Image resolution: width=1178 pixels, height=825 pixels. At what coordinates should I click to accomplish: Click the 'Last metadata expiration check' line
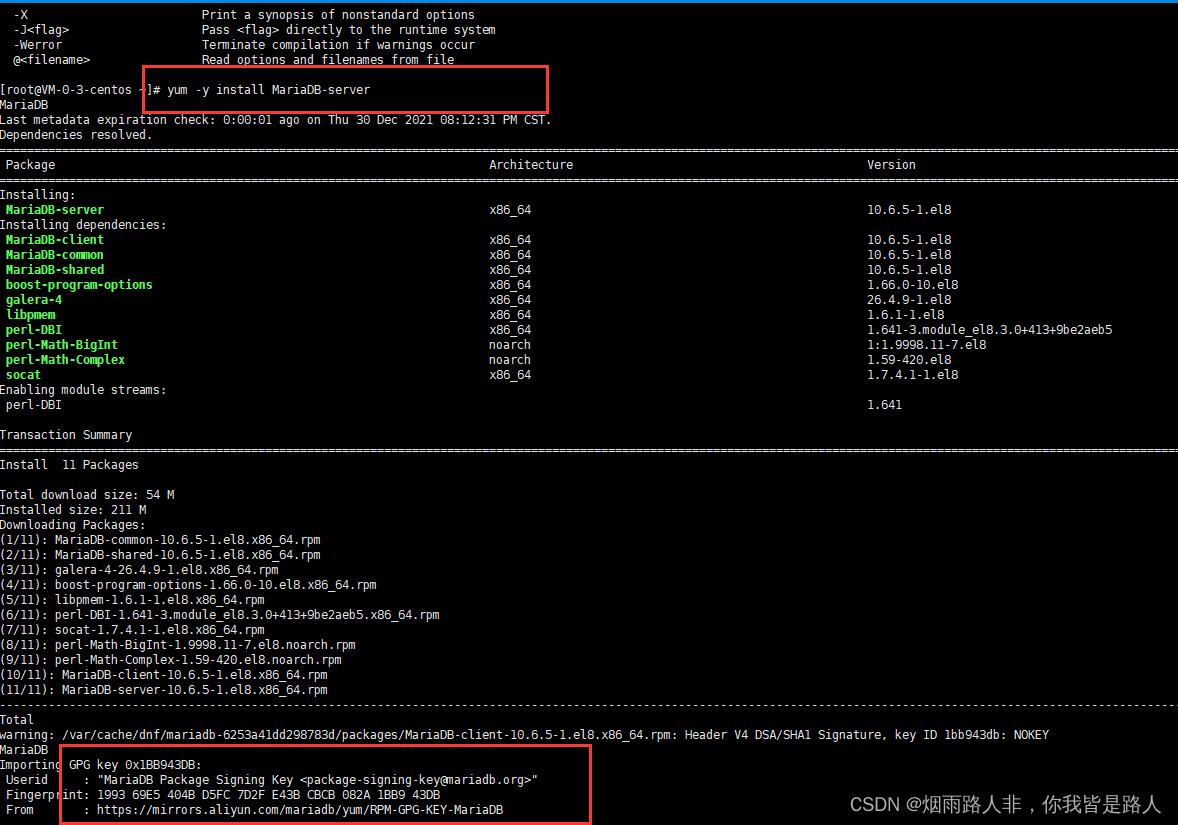pyautogui.click(x=275, y=119)
